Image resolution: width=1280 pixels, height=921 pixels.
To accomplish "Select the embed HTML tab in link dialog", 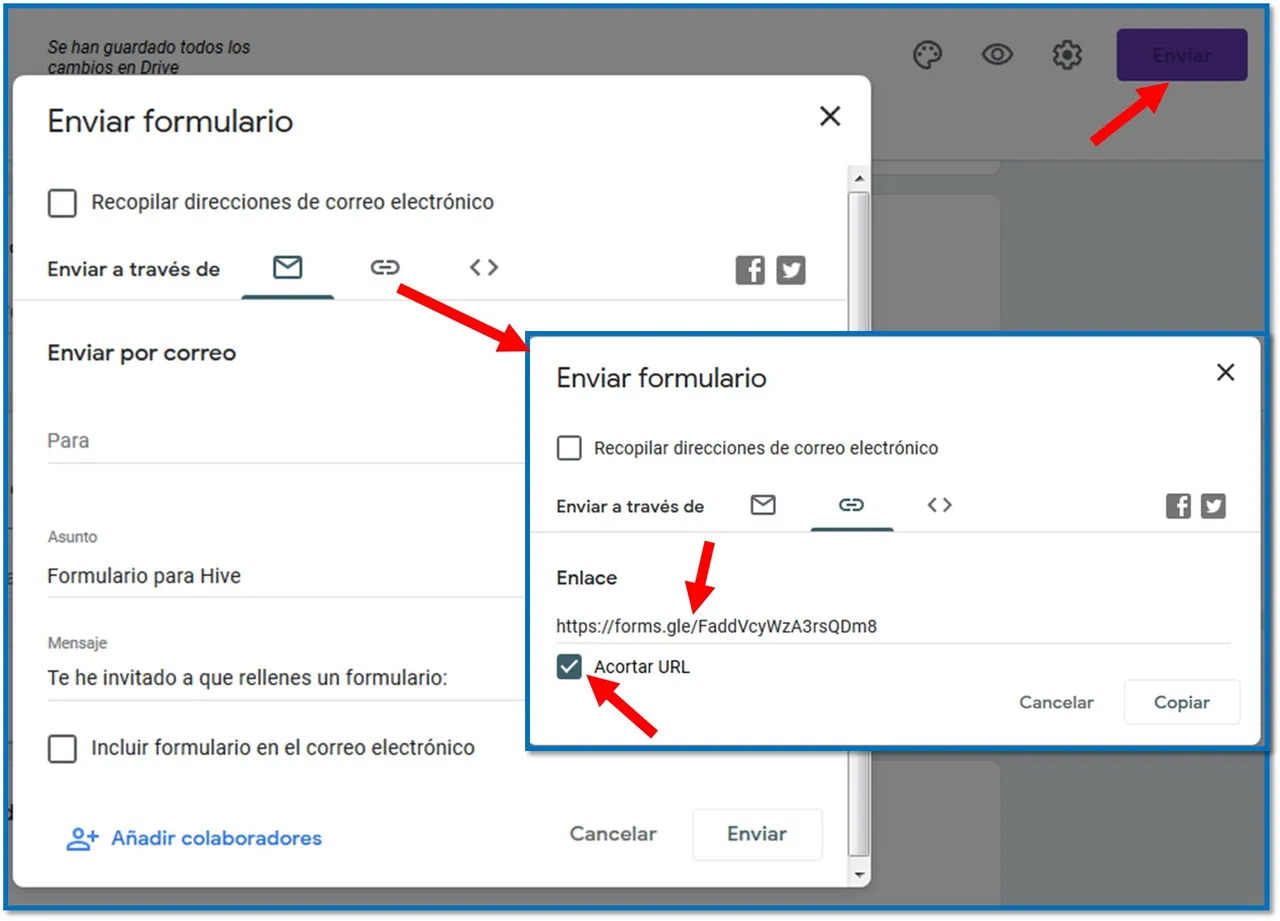I will tap(939, 506).
